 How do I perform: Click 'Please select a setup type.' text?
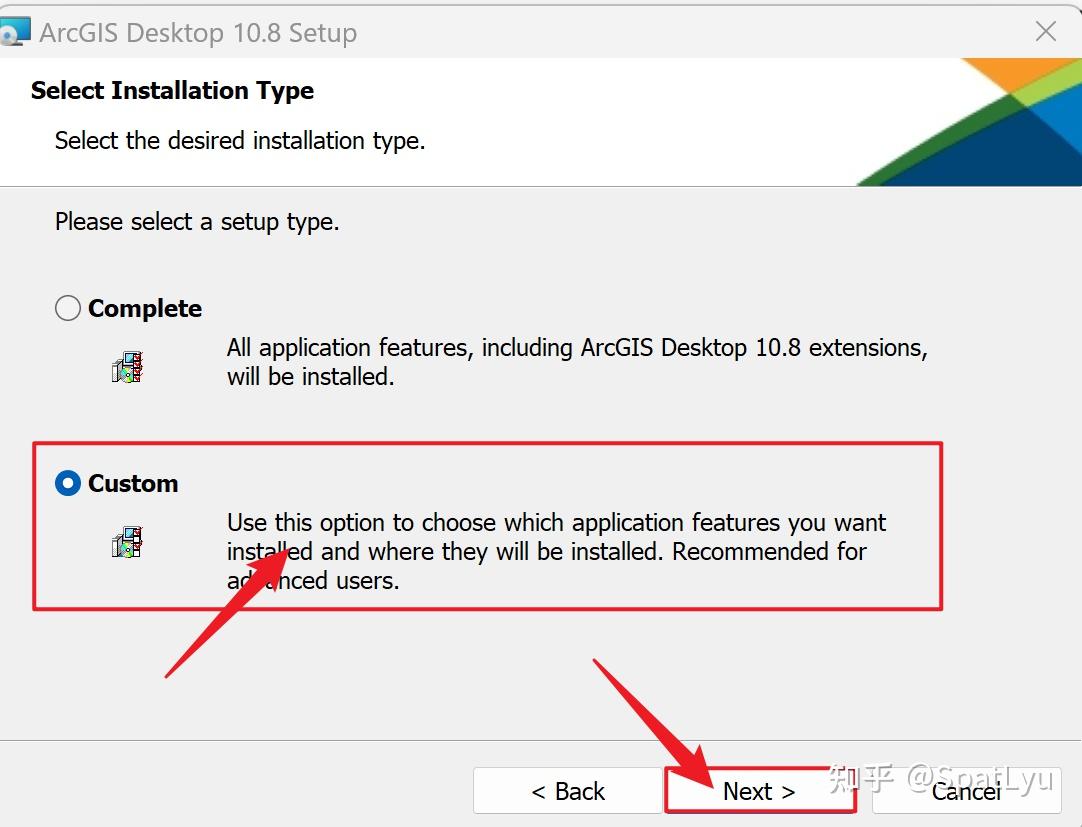(x=197, y=222)
